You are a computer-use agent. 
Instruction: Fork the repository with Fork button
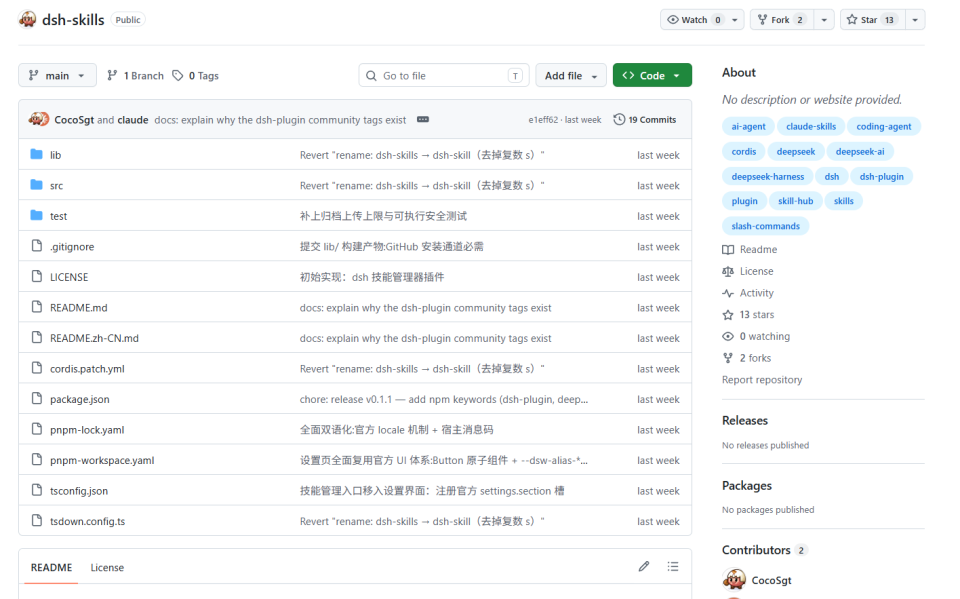pyautogui.click(x=782, y=20)
